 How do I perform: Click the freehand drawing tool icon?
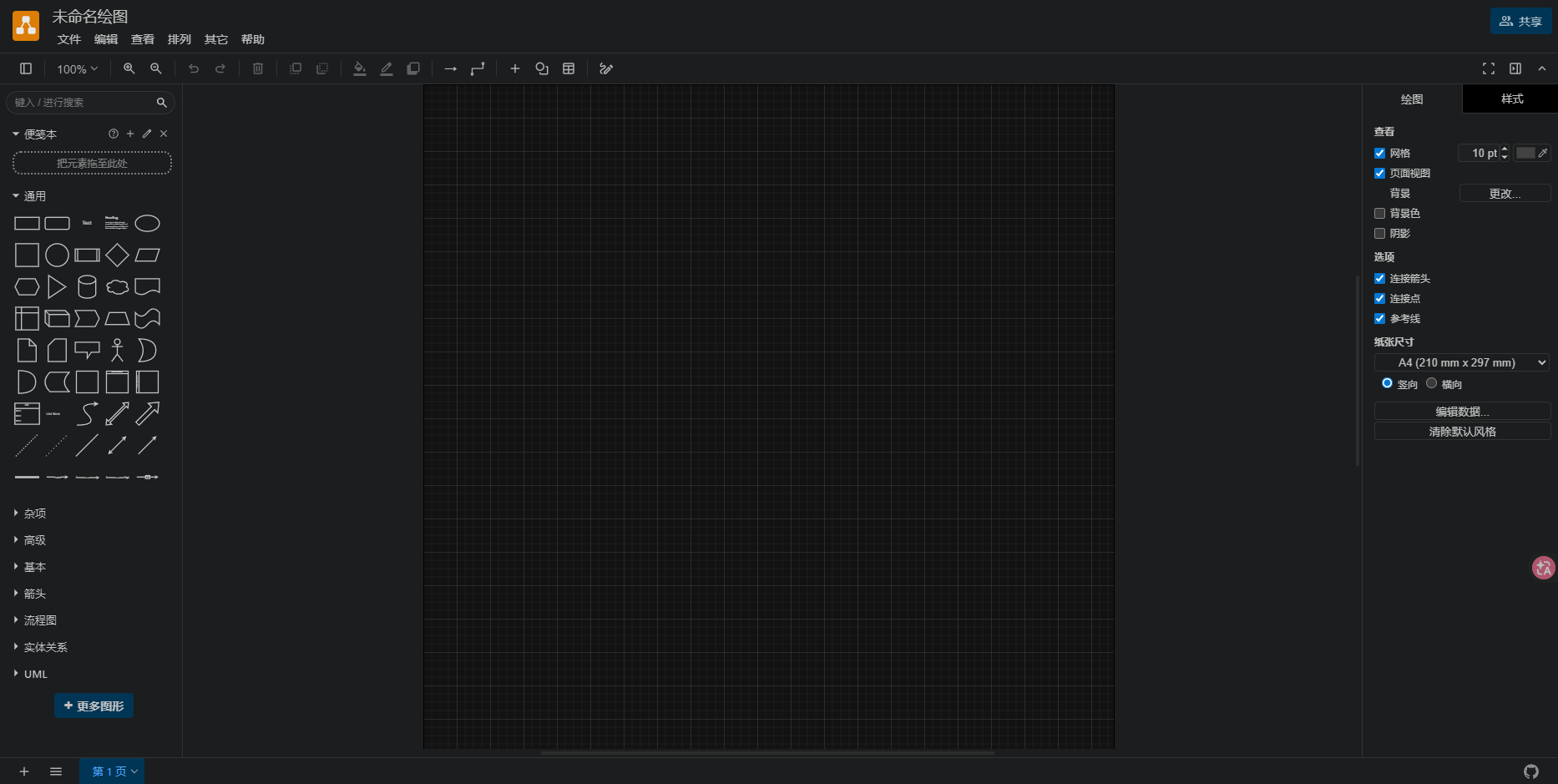606,68
